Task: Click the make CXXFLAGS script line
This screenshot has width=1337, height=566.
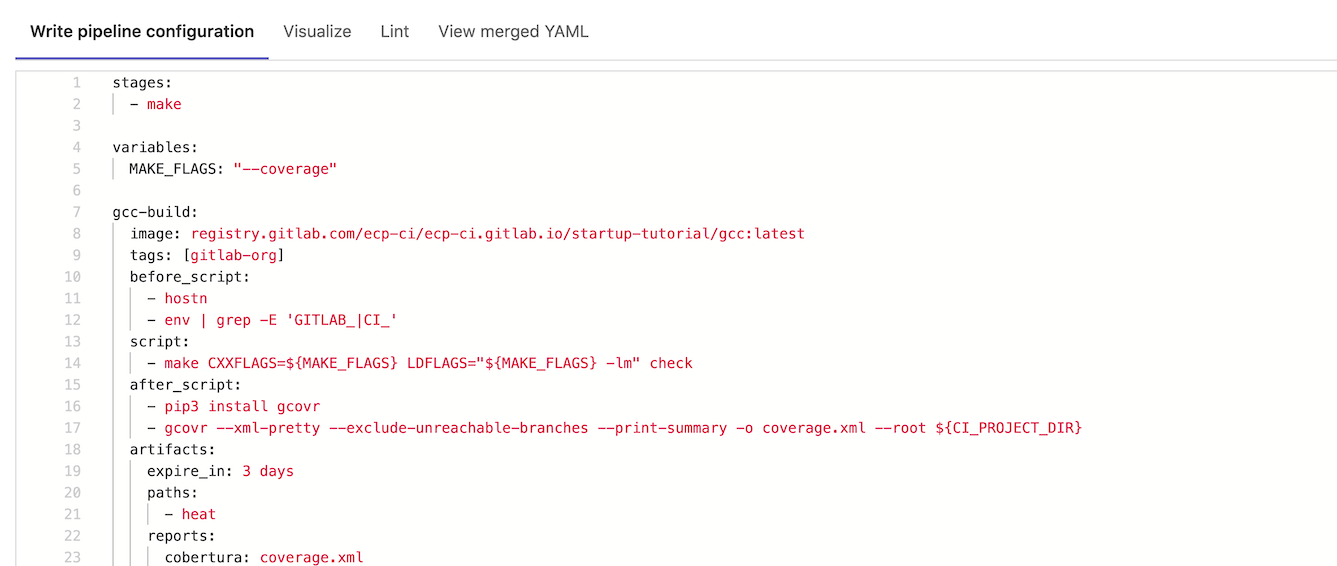Action: point(428,363)
